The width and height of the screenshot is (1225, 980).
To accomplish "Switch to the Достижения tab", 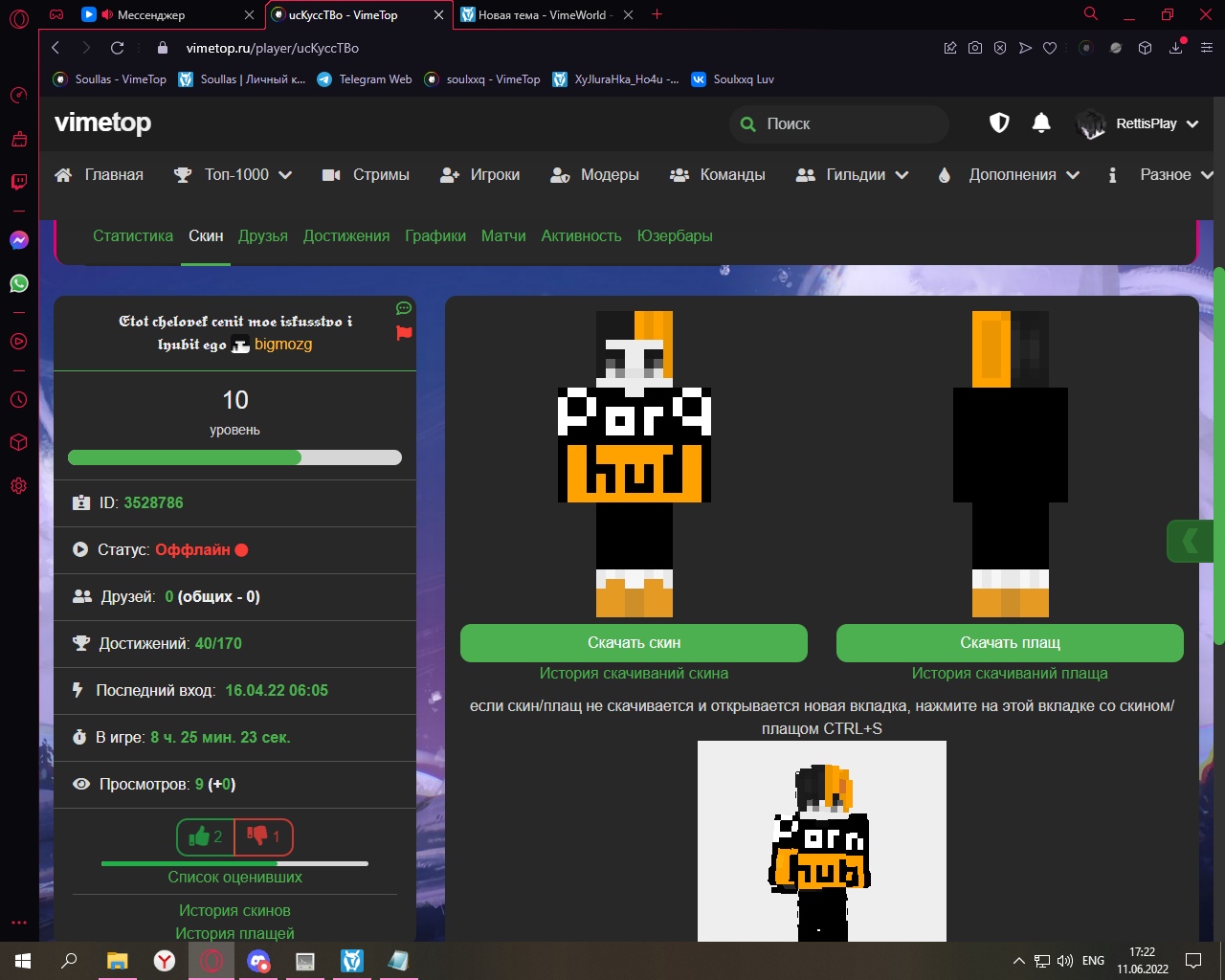I will [x=346, y=236].
